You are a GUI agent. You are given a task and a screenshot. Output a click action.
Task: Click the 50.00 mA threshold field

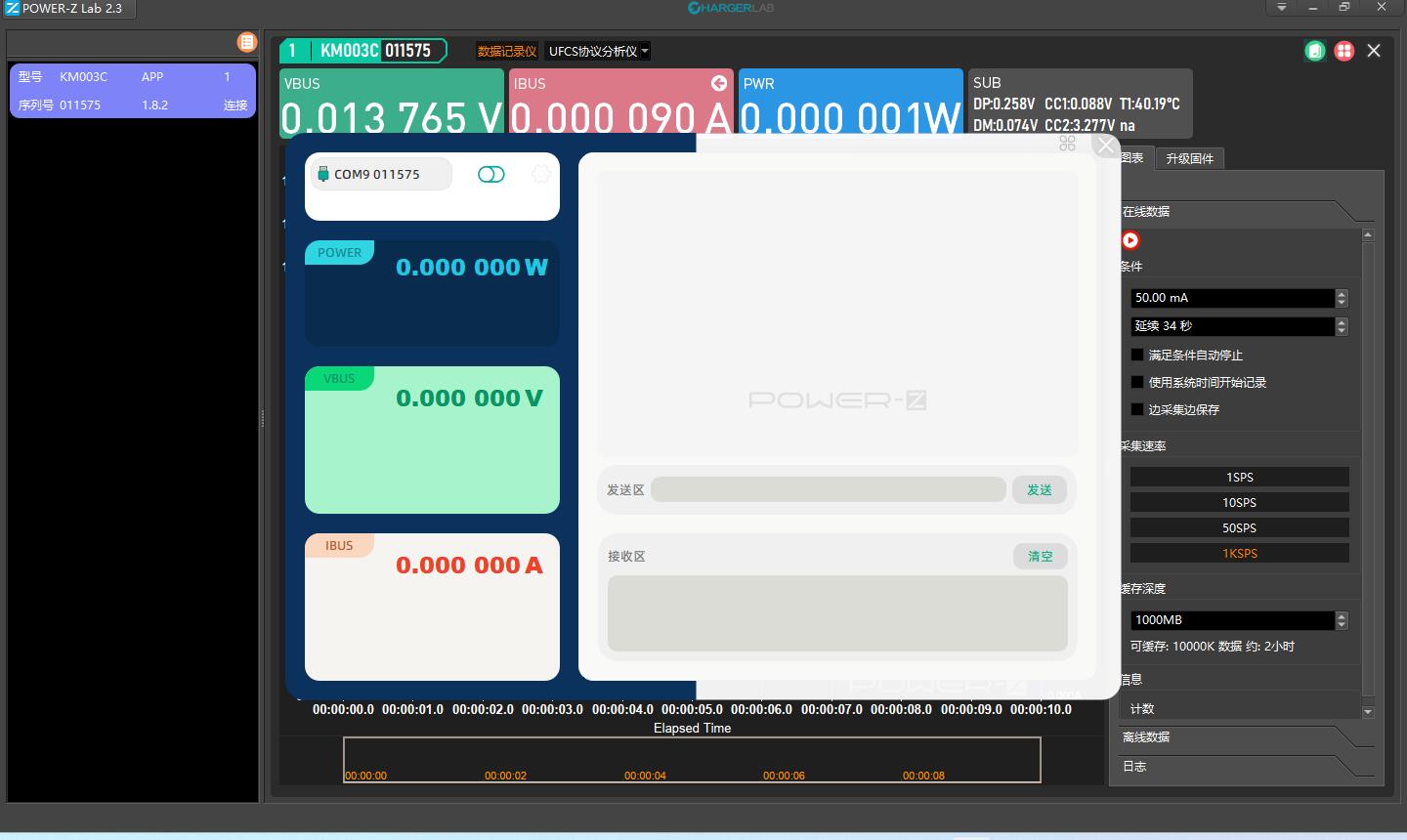1233,298
